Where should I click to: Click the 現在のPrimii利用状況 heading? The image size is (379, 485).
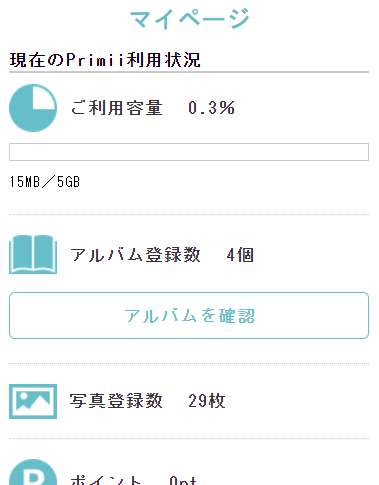click(x=105, y=60)
